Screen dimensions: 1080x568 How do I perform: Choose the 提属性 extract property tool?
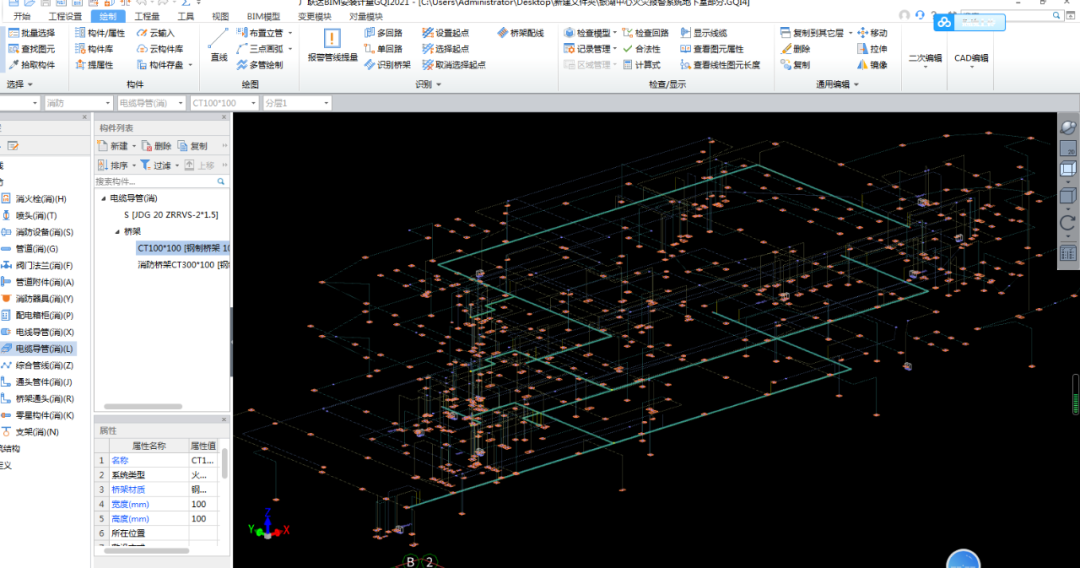click(94, 65)
